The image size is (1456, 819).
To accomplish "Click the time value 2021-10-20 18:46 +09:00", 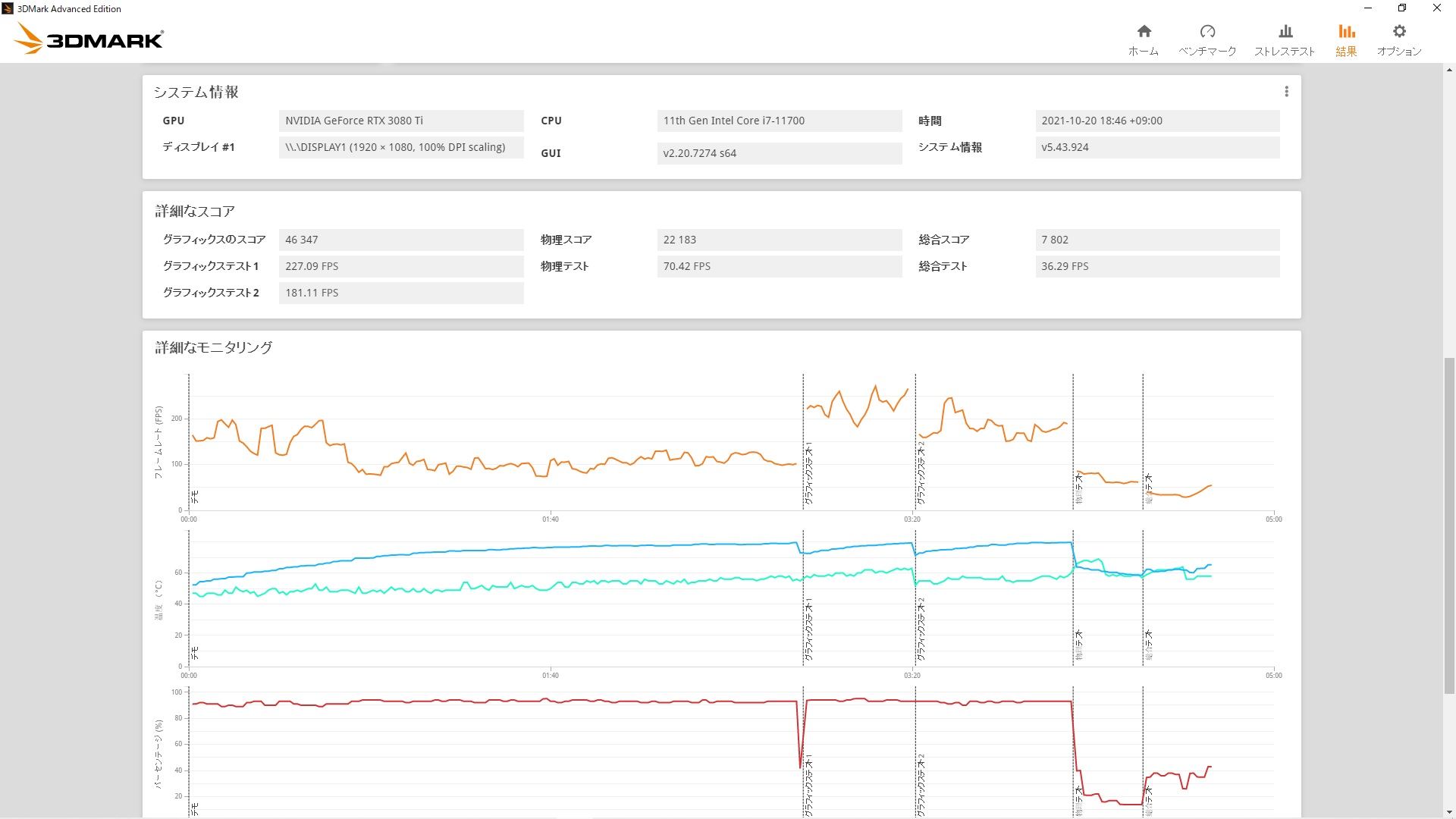I will point(1157,121).
